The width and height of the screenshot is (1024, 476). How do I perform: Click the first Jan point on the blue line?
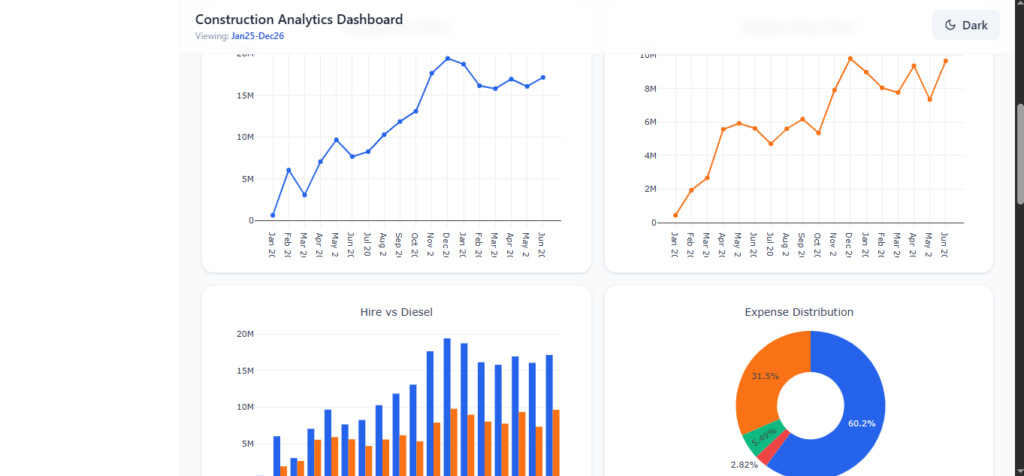[273, 215]
